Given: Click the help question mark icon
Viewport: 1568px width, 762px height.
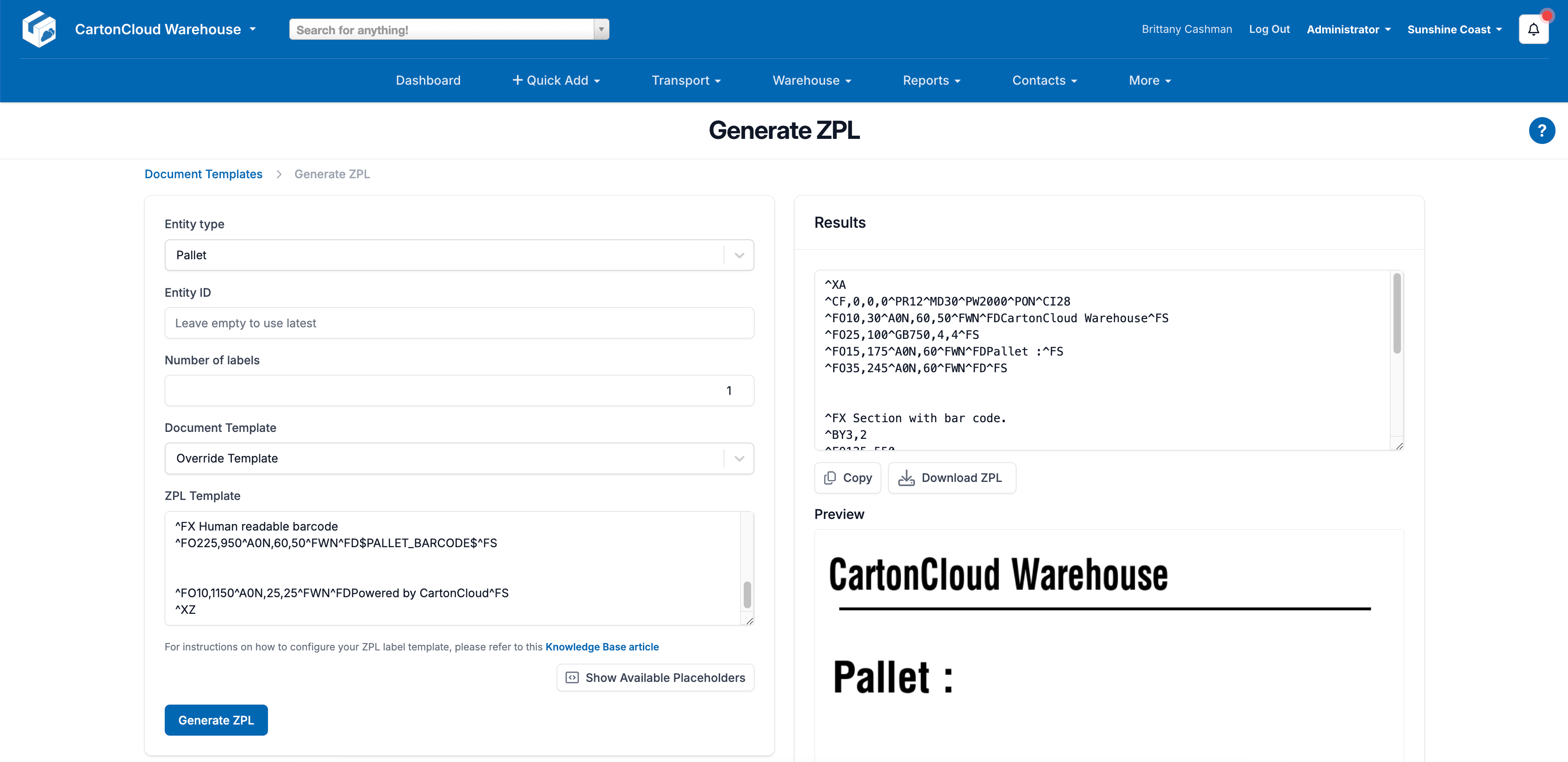Looking at the screenshot, I should 1541,130.
